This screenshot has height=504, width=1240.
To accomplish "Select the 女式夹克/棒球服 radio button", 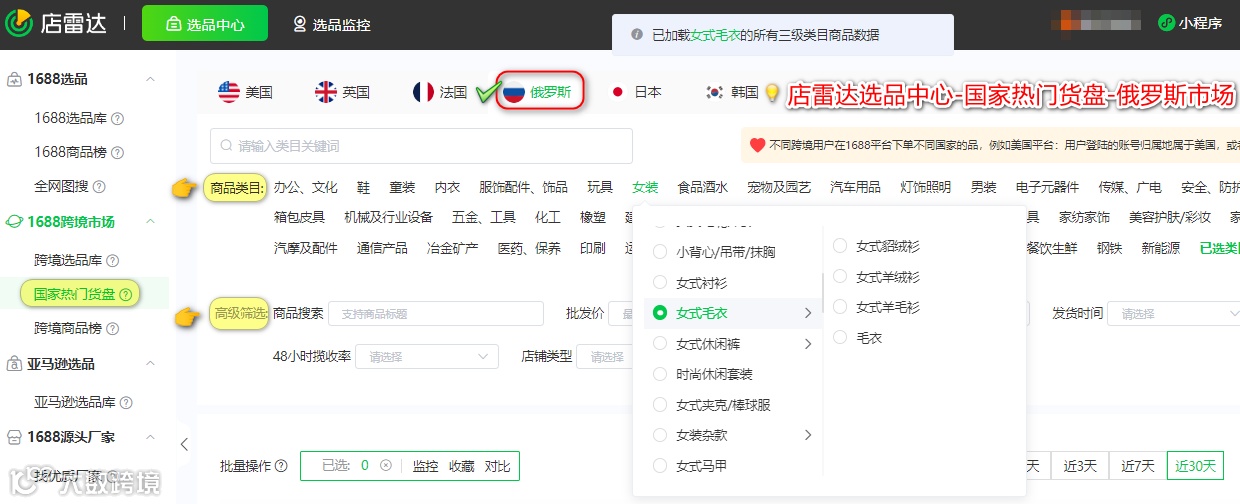I will [x=660, y=405].
